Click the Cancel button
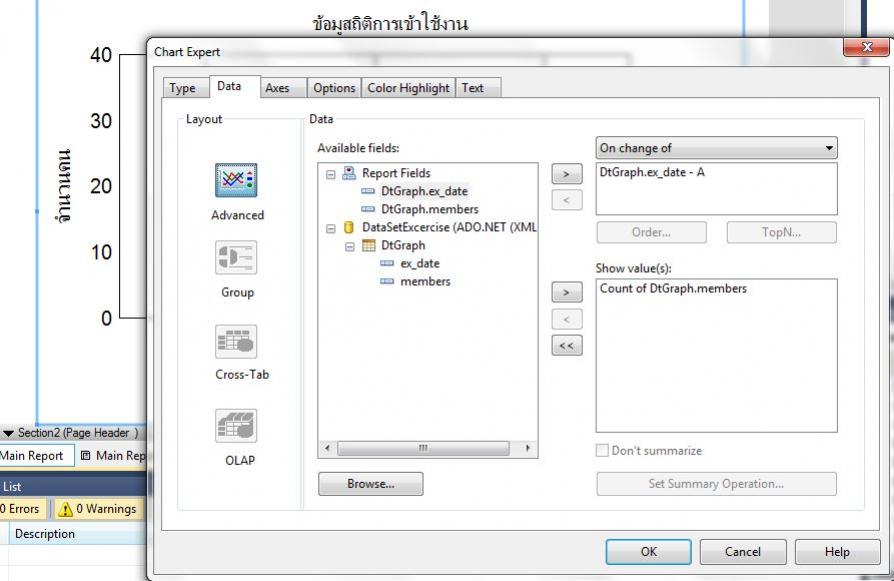This screenshot has height=581, width=894. (743, 552)
